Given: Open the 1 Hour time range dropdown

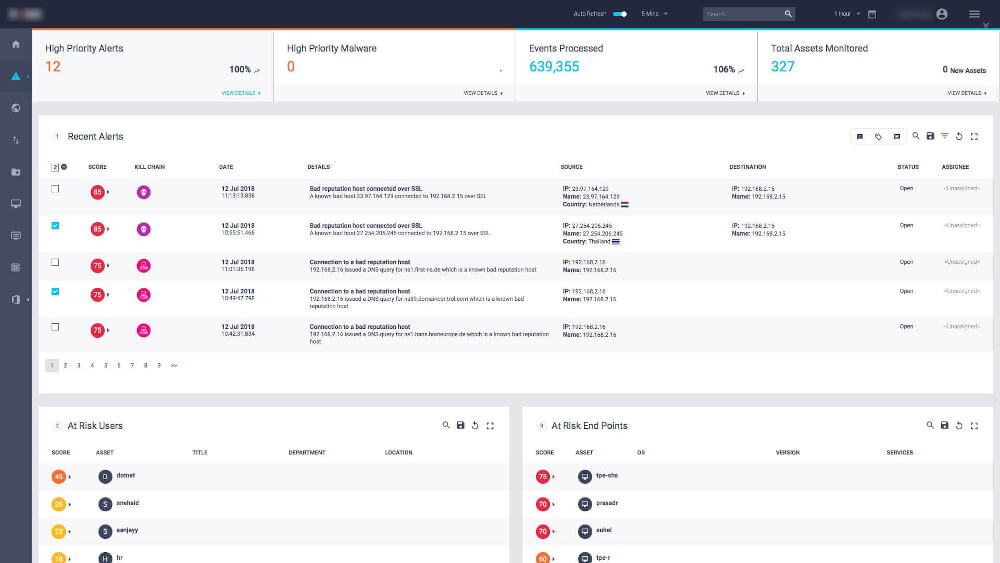Looking at the screenshot, I should pyautogui.click(x=846, y=14).
